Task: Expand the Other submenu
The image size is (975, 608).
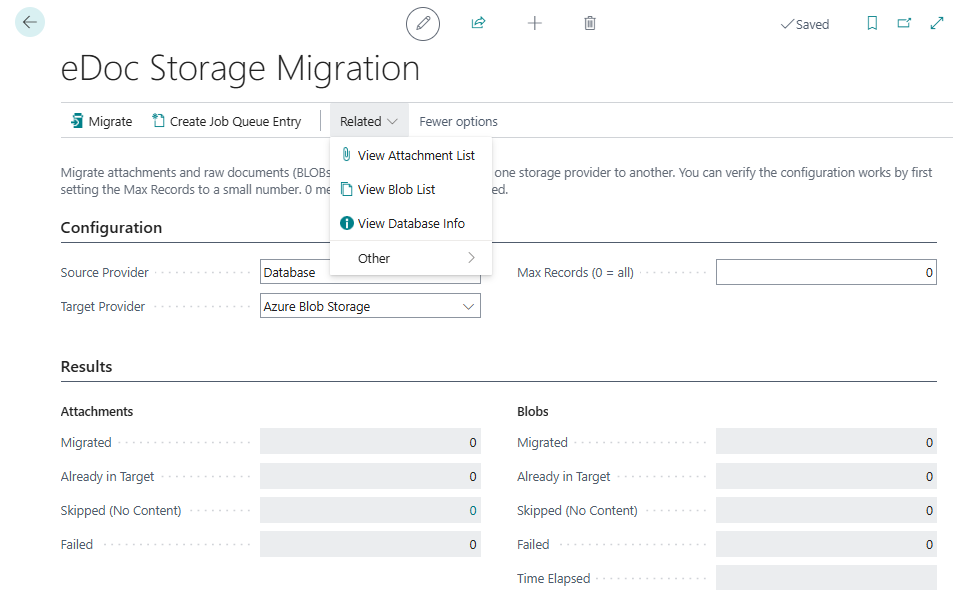Action: [x=411, y=258]
